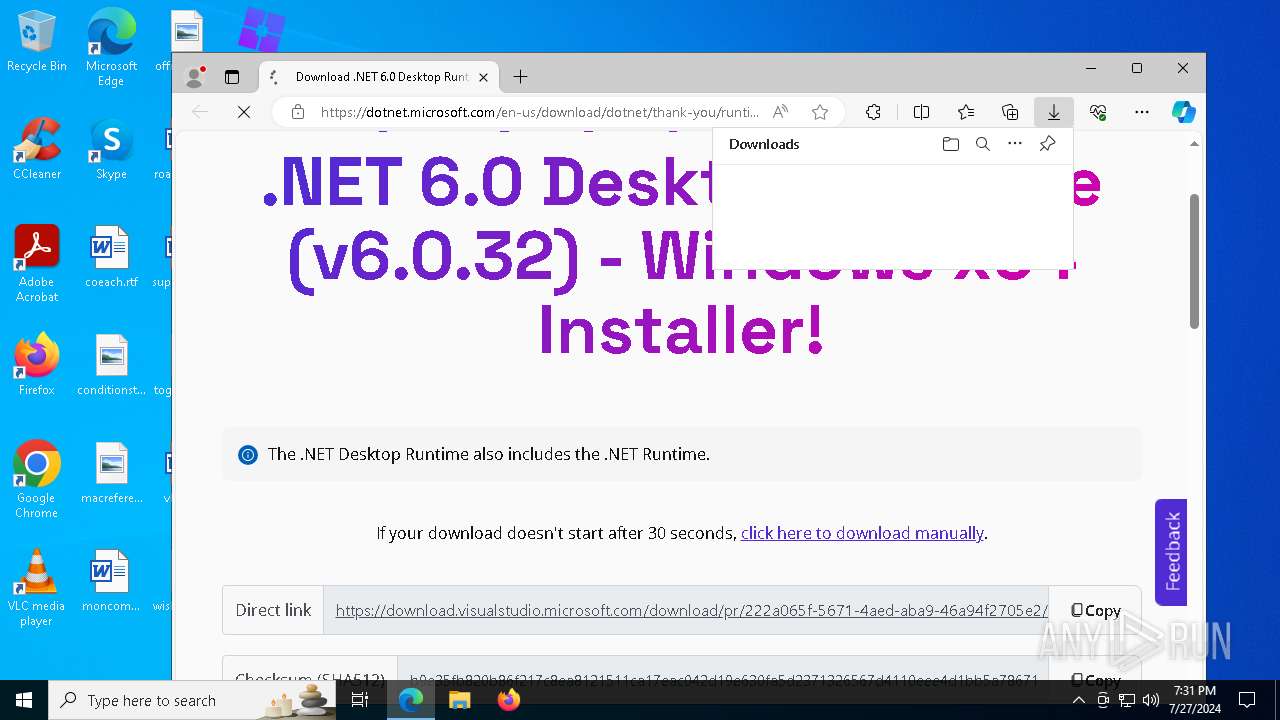Toggle split screen view
This screenshot has width=1280, height=720.
[922, 112]
